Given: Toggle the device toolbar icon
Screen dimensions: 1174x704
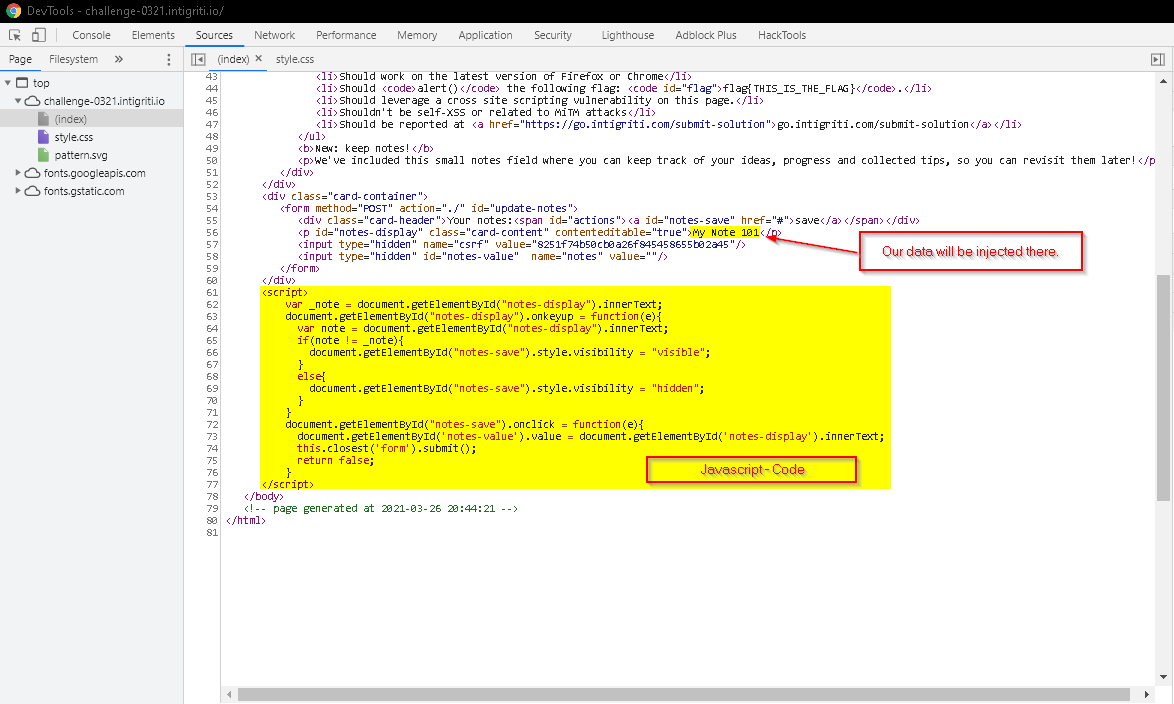Looking at the screenshot, I should (x=38, y=35).
